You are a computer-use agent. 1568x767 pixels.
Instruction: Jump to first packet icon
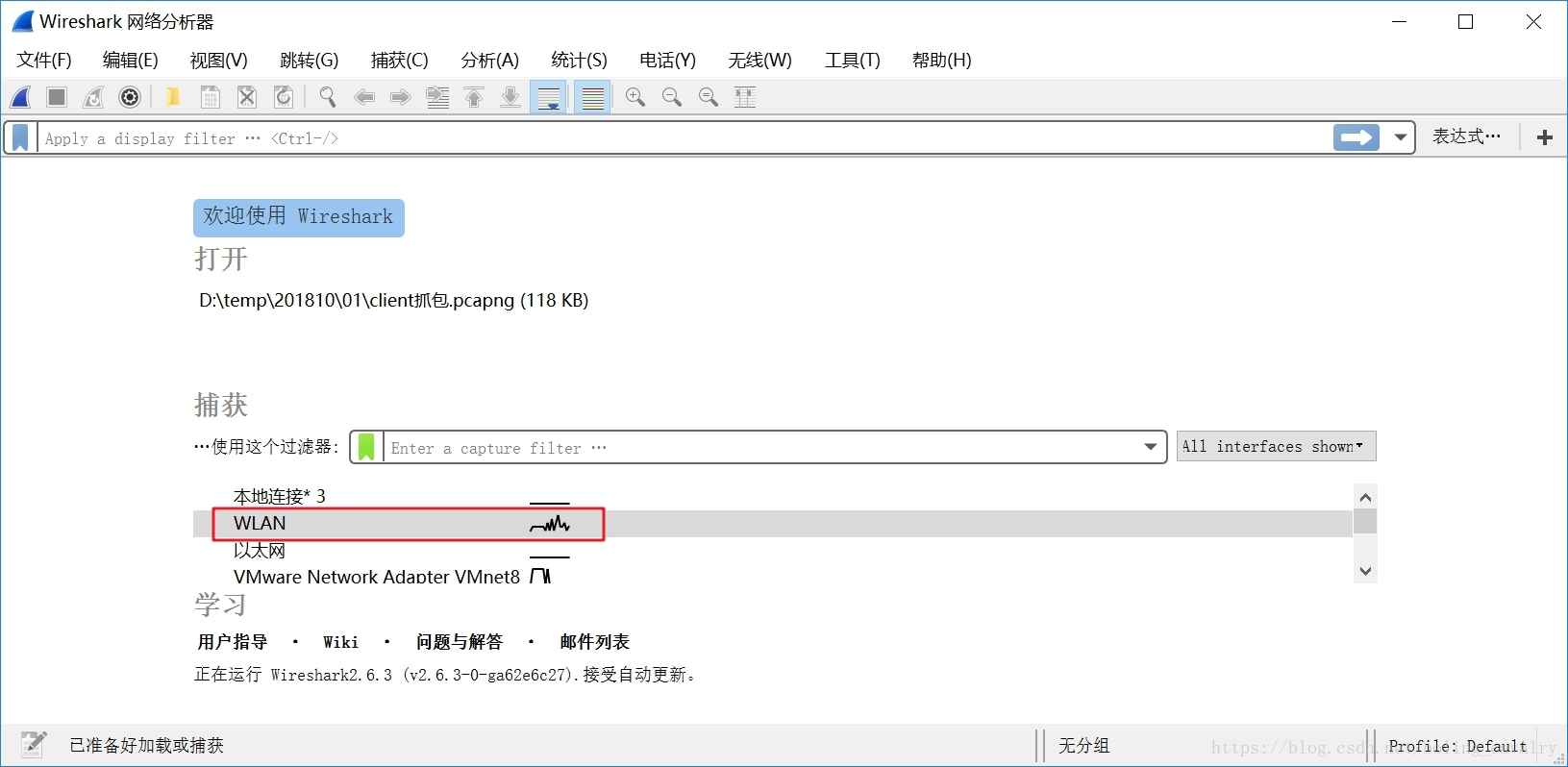[474, 97]
